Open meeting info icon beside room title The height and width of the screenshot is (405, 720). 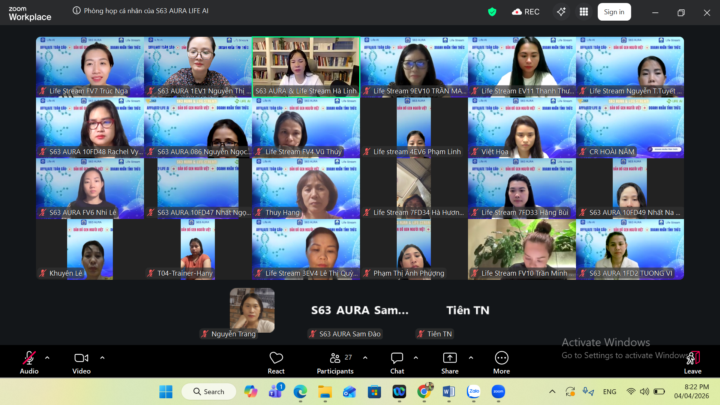coord(77,11)
